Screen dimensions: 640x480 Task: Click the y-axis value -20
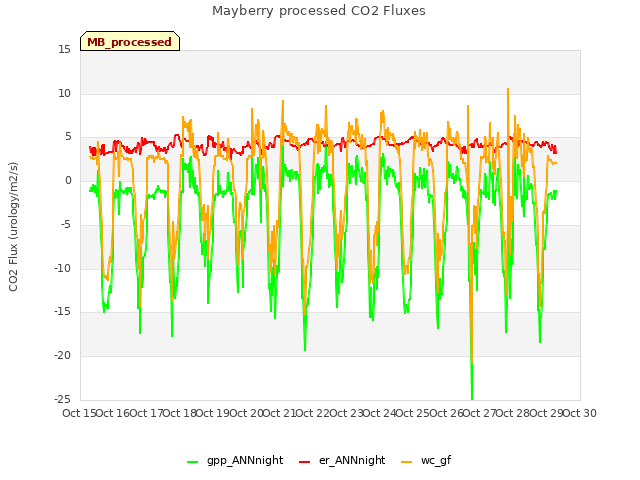coord(62,356)
